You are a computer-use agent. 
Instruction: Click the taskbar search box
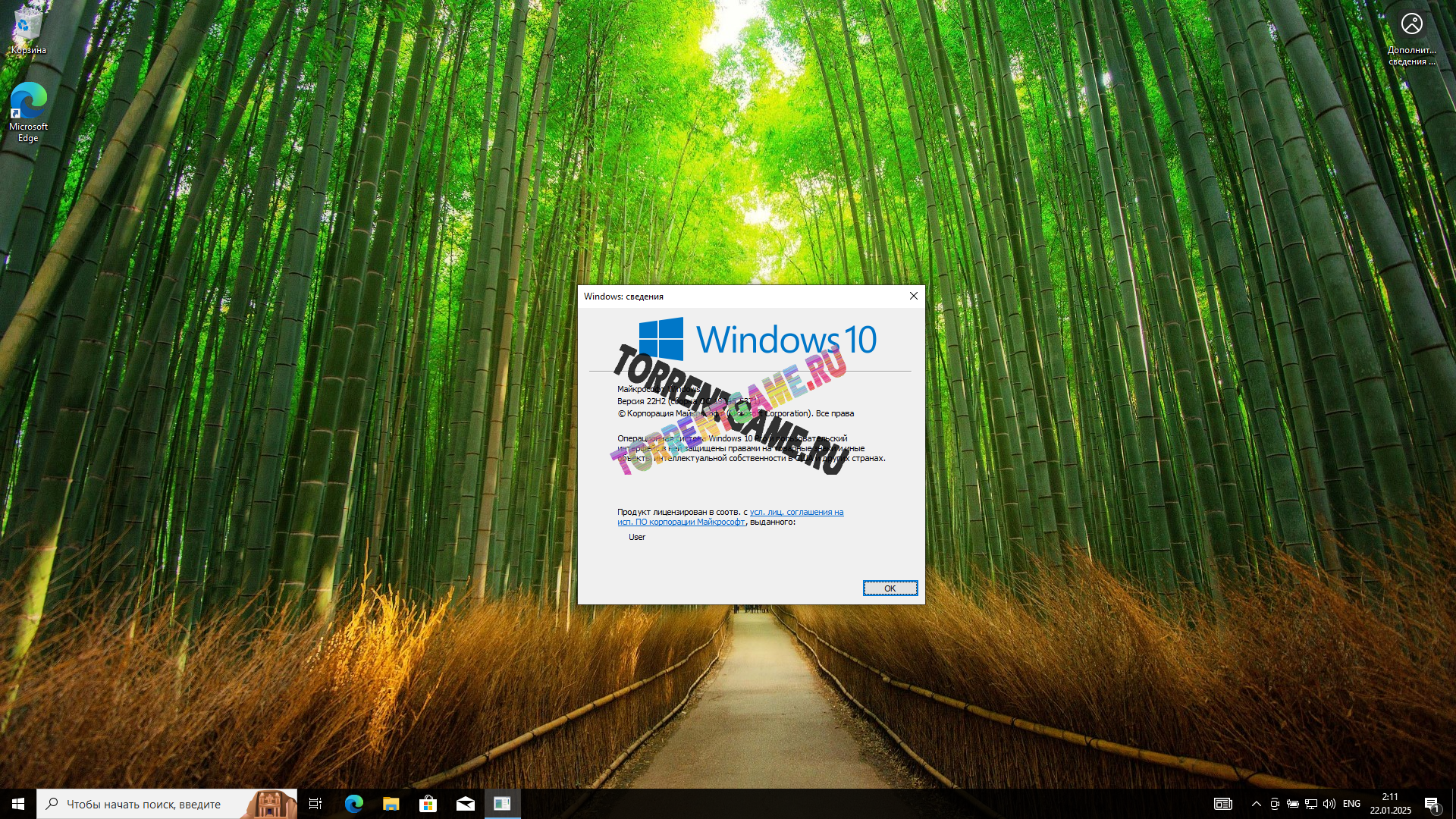[144, 804]
